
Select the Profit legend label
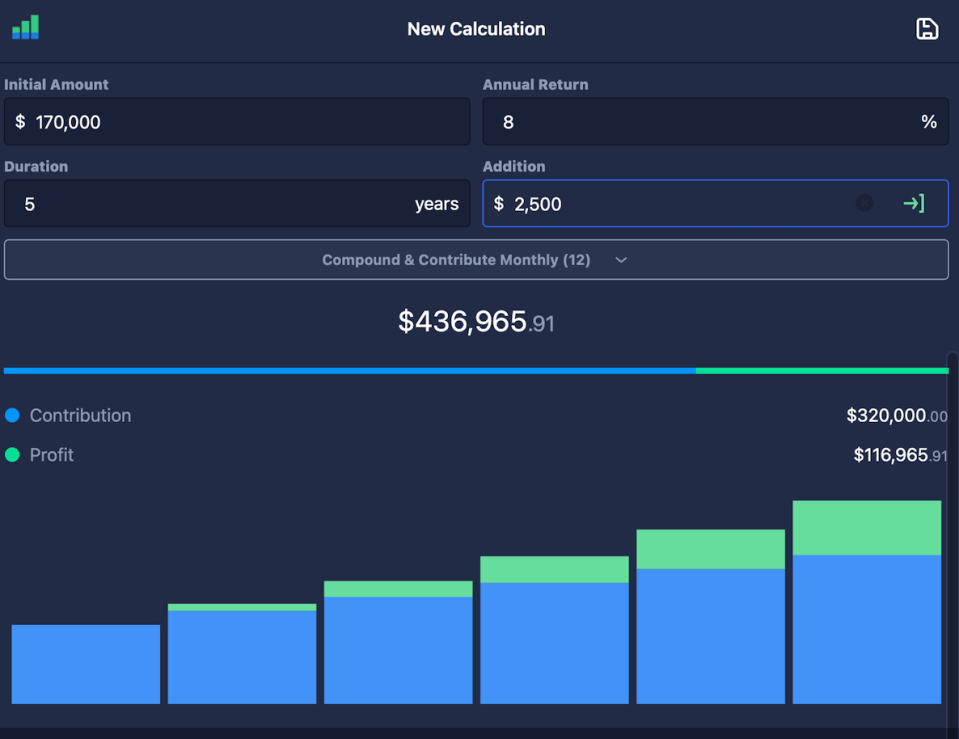click(x=52, y=455)
